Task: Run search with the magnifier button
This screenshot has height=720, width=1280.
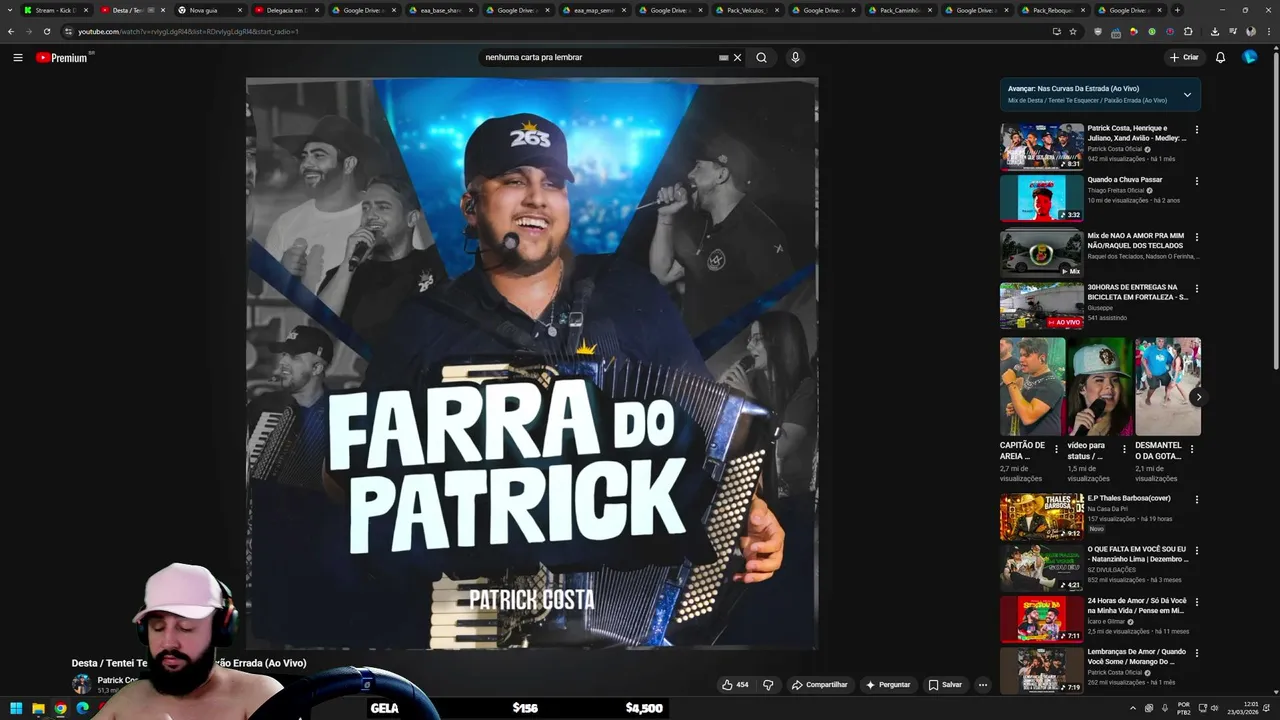Action: click(x=761, y=57)
